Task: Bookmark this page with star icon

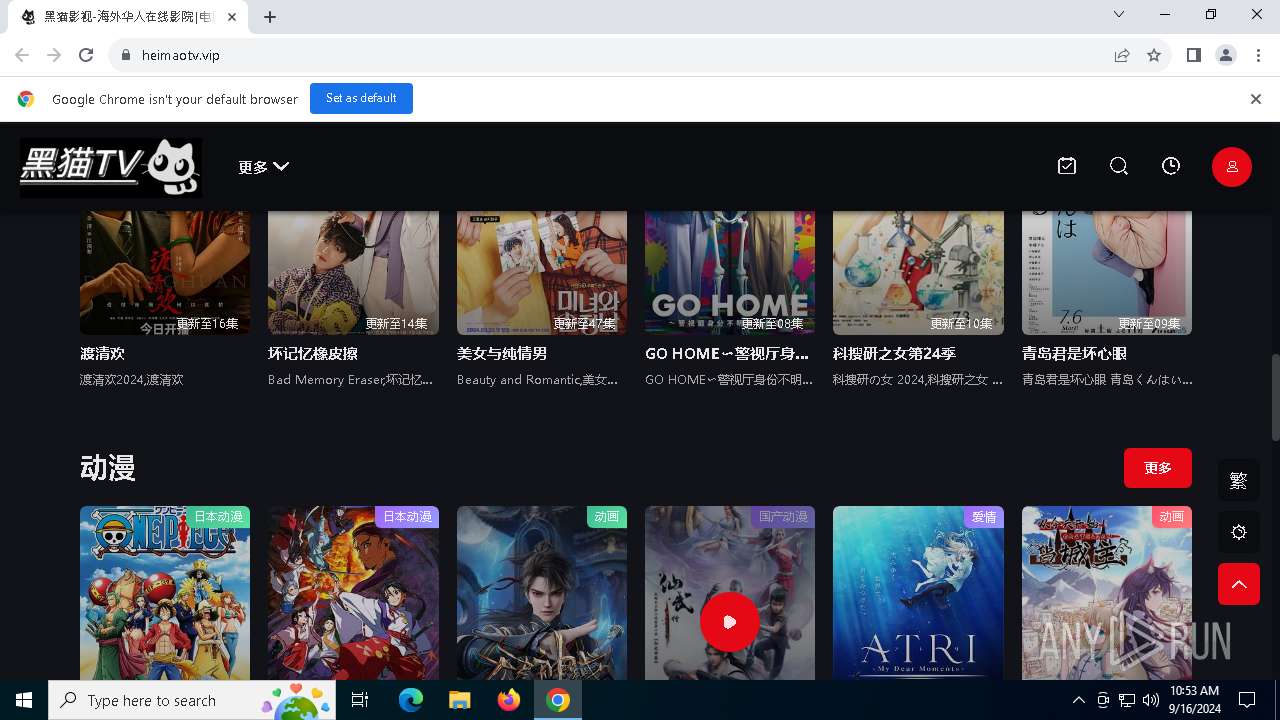Action: tap(1154, 55)
